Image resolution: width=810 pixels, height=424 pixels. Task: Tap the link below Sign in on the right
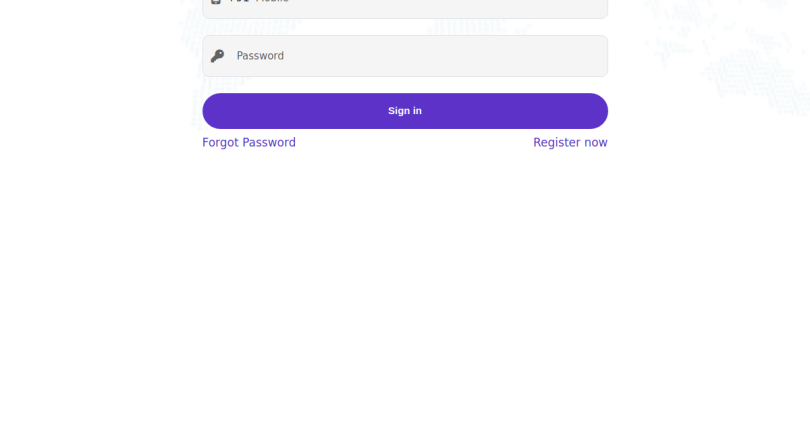pyautogui.click(x=570, y=142)
